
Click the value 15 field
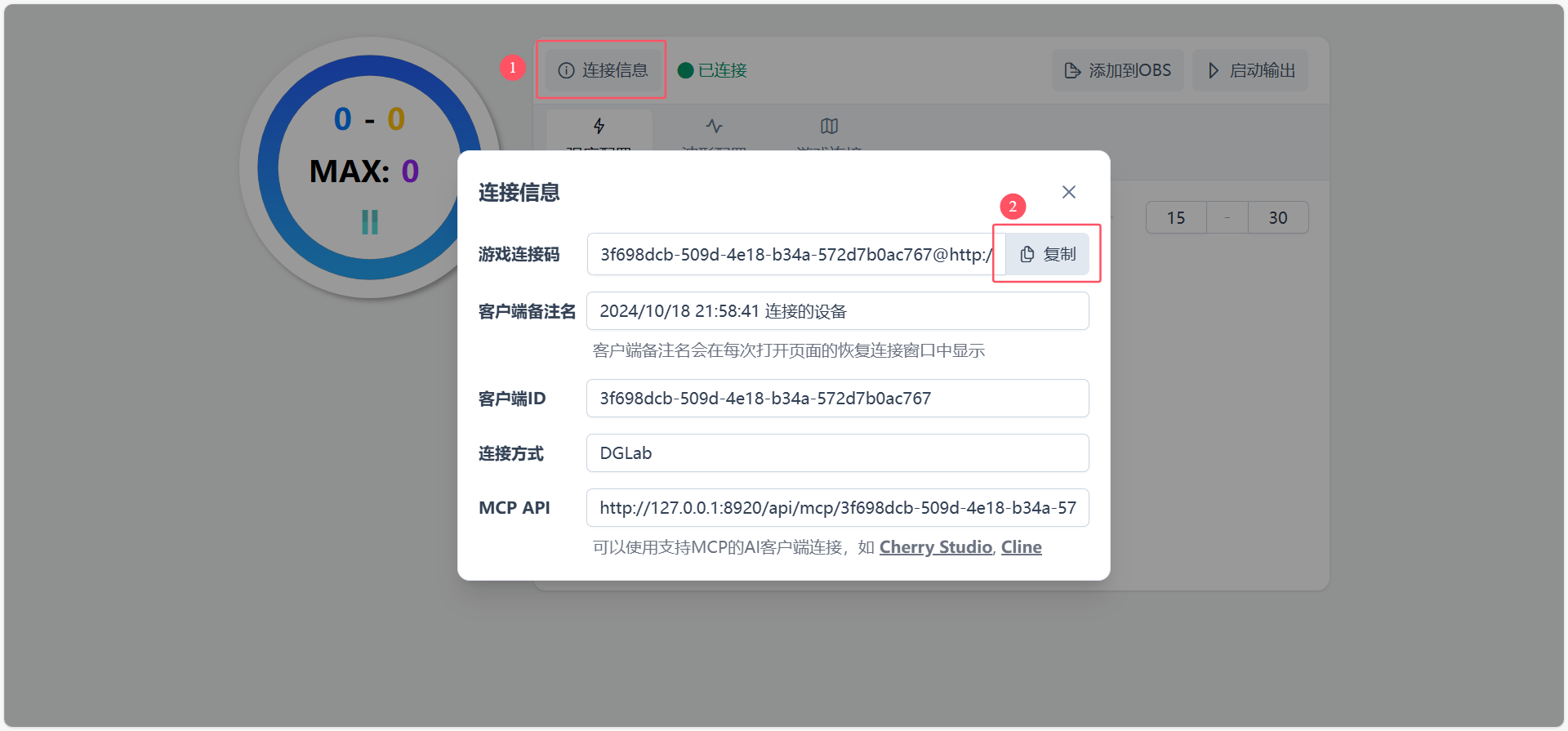(x=1176, y=218)
